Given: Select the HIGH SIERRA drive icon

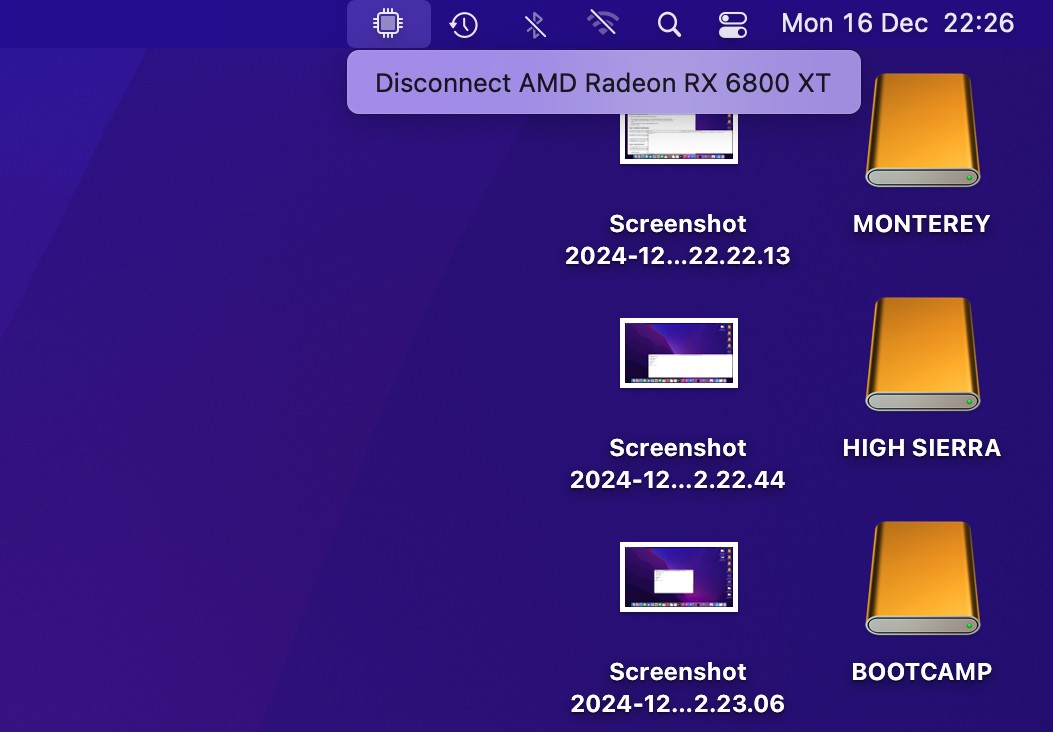Looking at the screenshot, I should point(922,354).
